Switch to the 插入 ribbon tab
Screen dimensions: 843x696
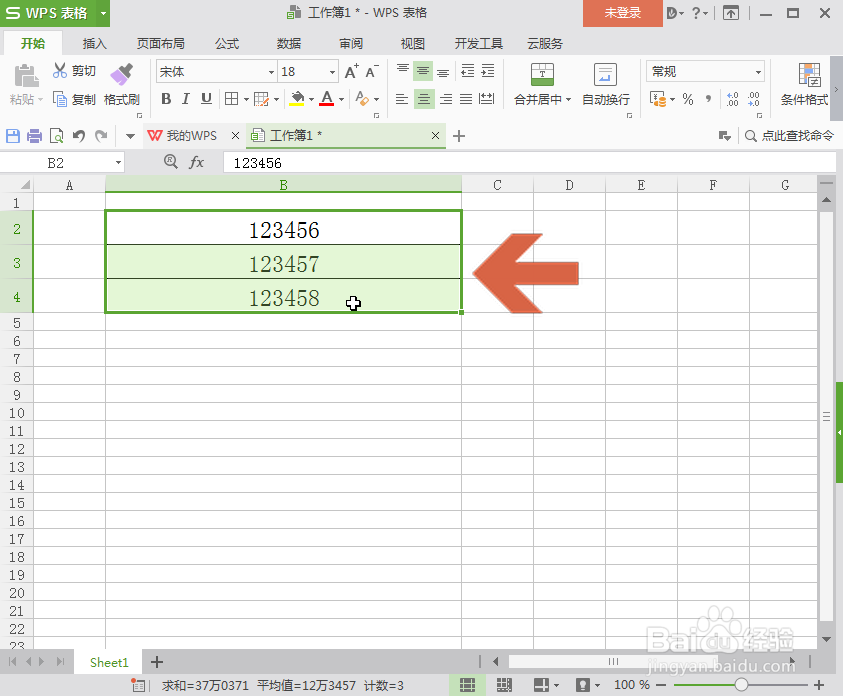point(95,44)
